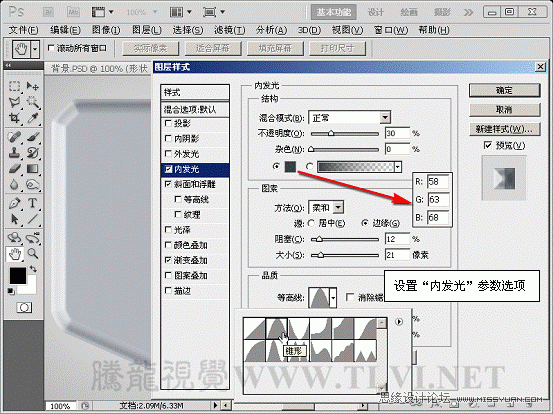Open the gradient picker dropdown arrow

(398, 167)
